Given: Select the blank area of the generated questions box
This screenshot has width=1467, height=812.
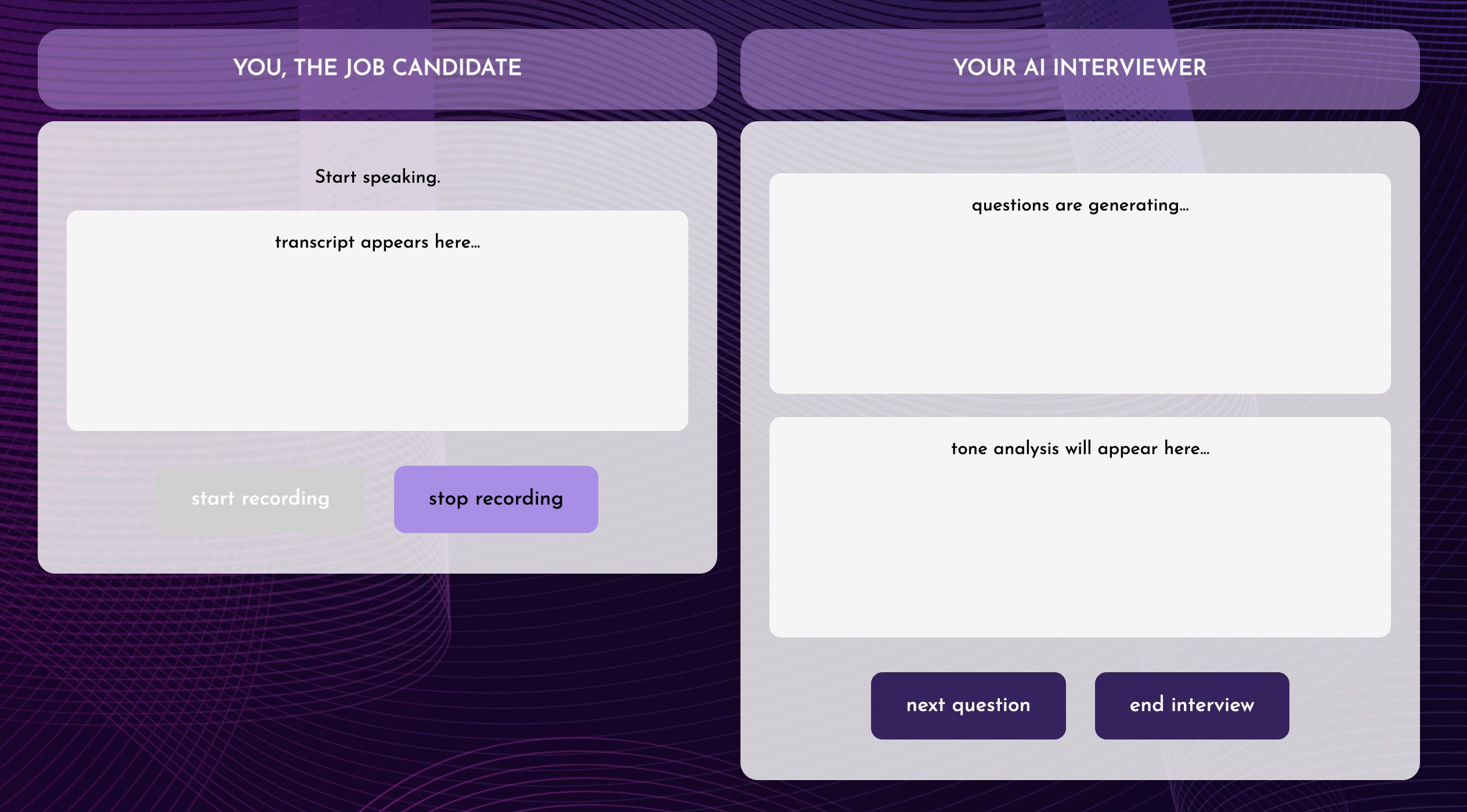Looking at the screenshot, I should (1080, 307).
